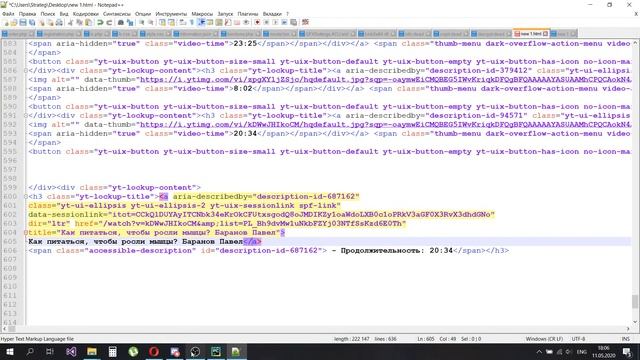Image resolution: width=640 pixels, height=360 pixels.
Task: Open Folder as Workspace icon
Action: tap(237, 22)
